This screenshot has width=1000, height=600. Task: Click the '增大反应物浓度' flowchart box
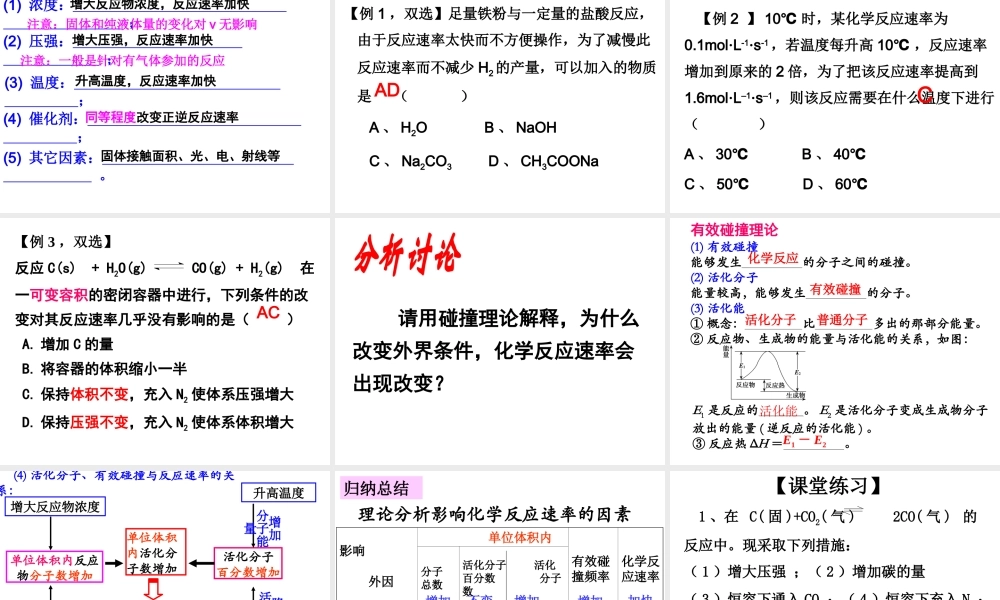(x=55, y=507)
